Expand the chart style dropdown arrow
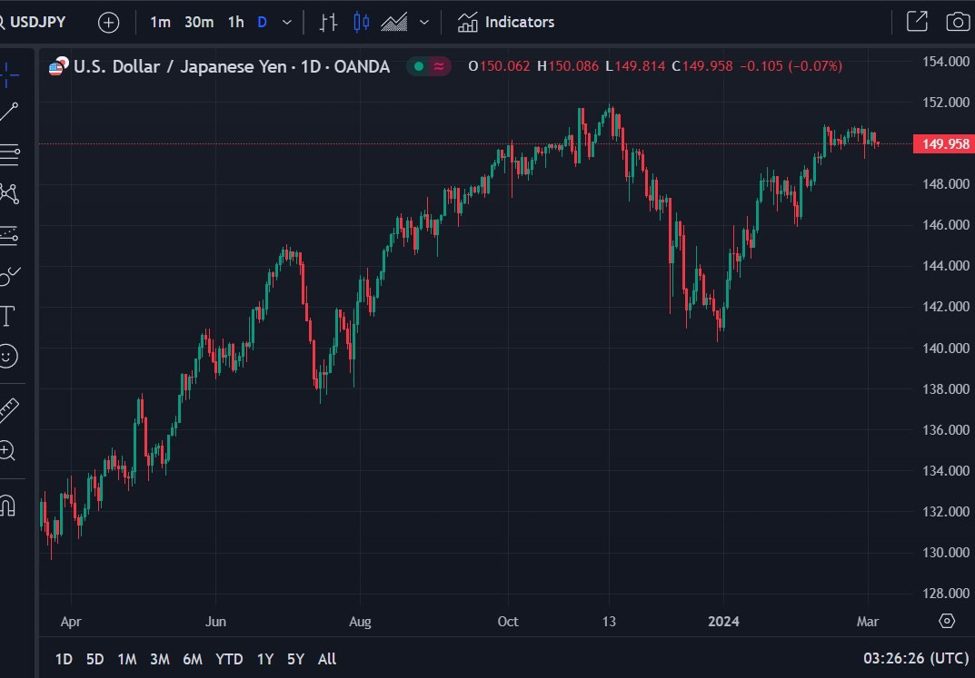This screenshot has width=975, height=678. pyautogui.click(x=424, y=22)
